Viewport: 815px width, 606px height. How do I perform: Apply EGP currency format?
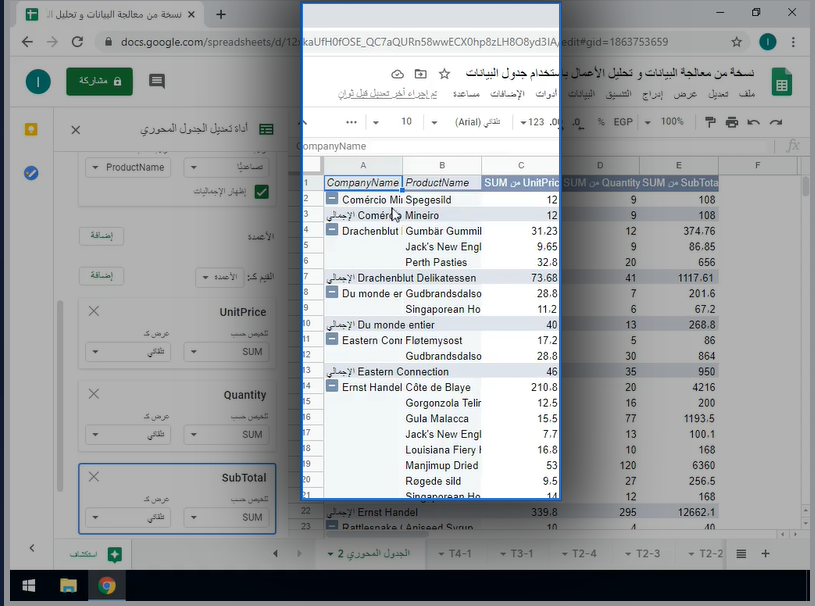click(x=623, y=122)
